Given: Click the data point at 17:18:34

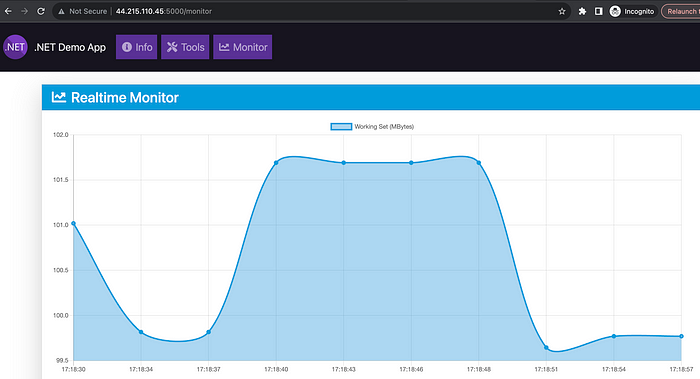Looking at the screenshot, I should pos(141,332).
